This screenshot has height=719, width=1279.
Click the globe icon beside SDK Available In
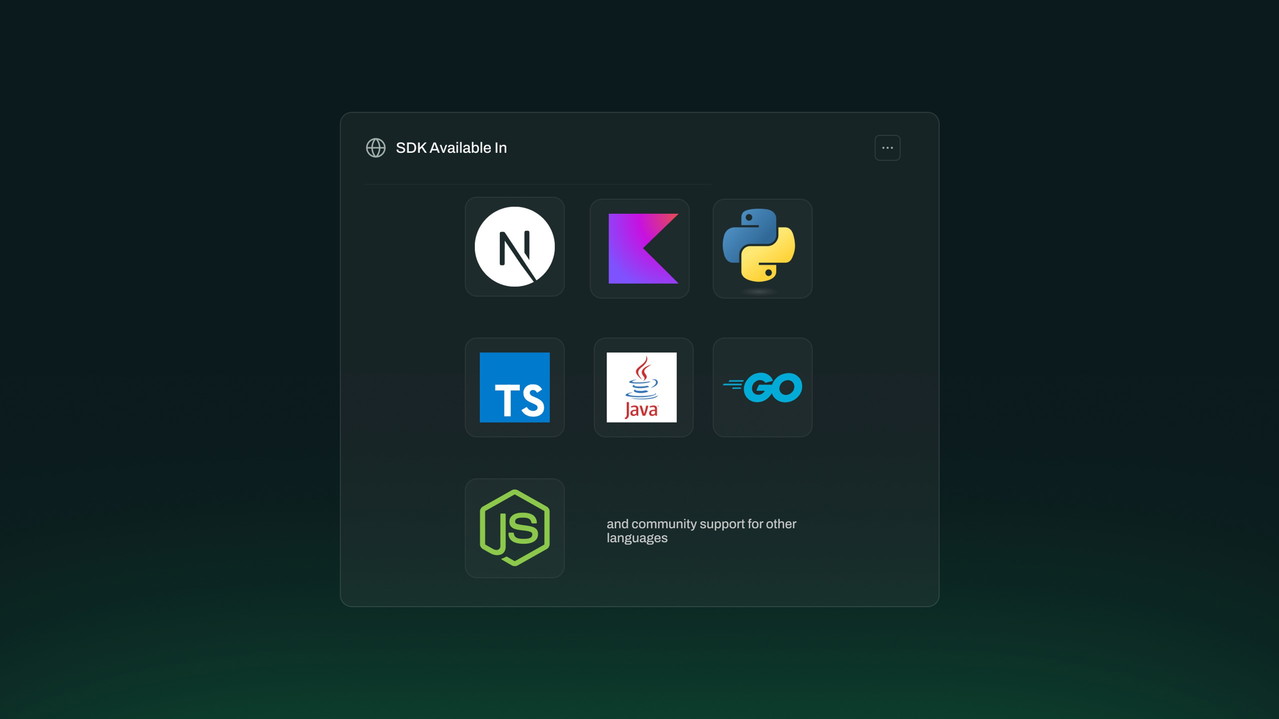376,148
